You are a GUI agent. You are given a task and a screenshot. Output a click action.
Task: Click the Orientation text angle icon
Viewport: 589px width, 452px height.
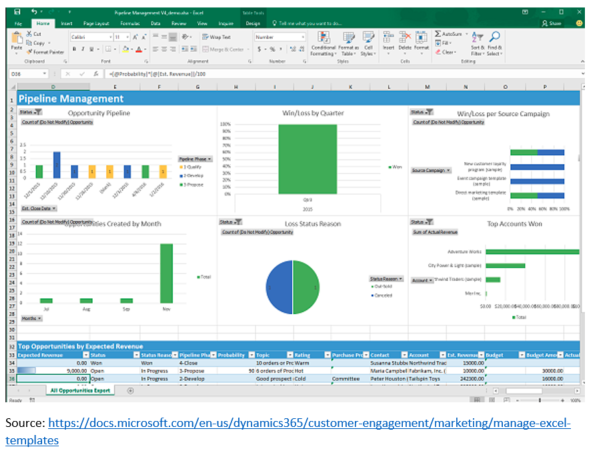pyautogui.click(x=185, y=37)
